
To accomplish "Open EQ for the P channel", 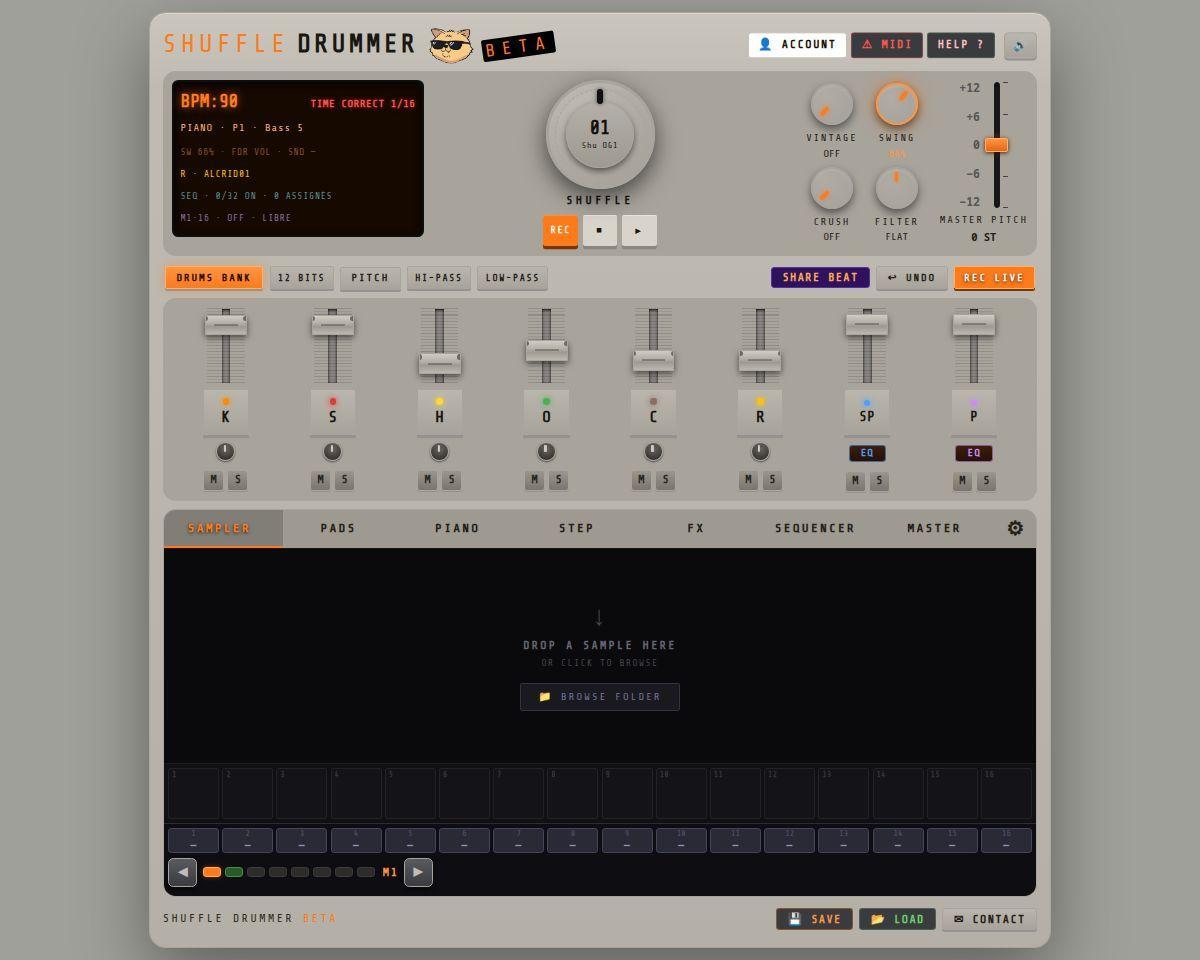I will coord(974,453).
